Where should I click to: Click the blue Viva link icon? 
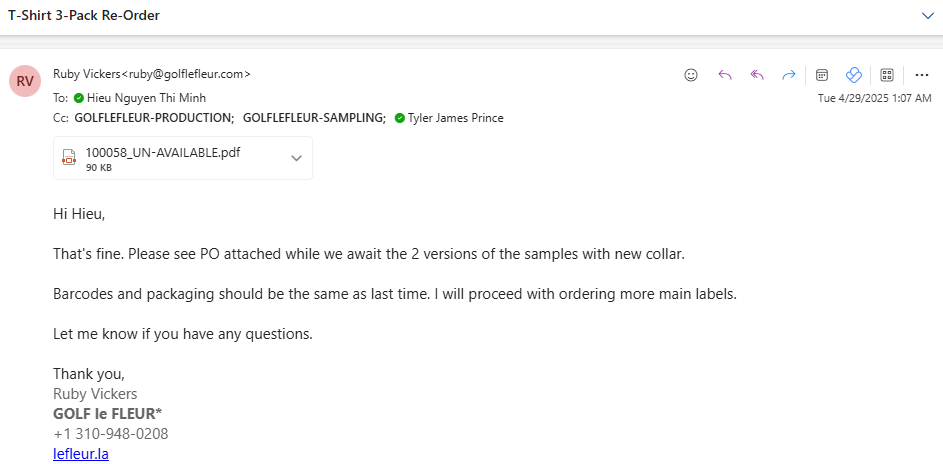point(853,75)
